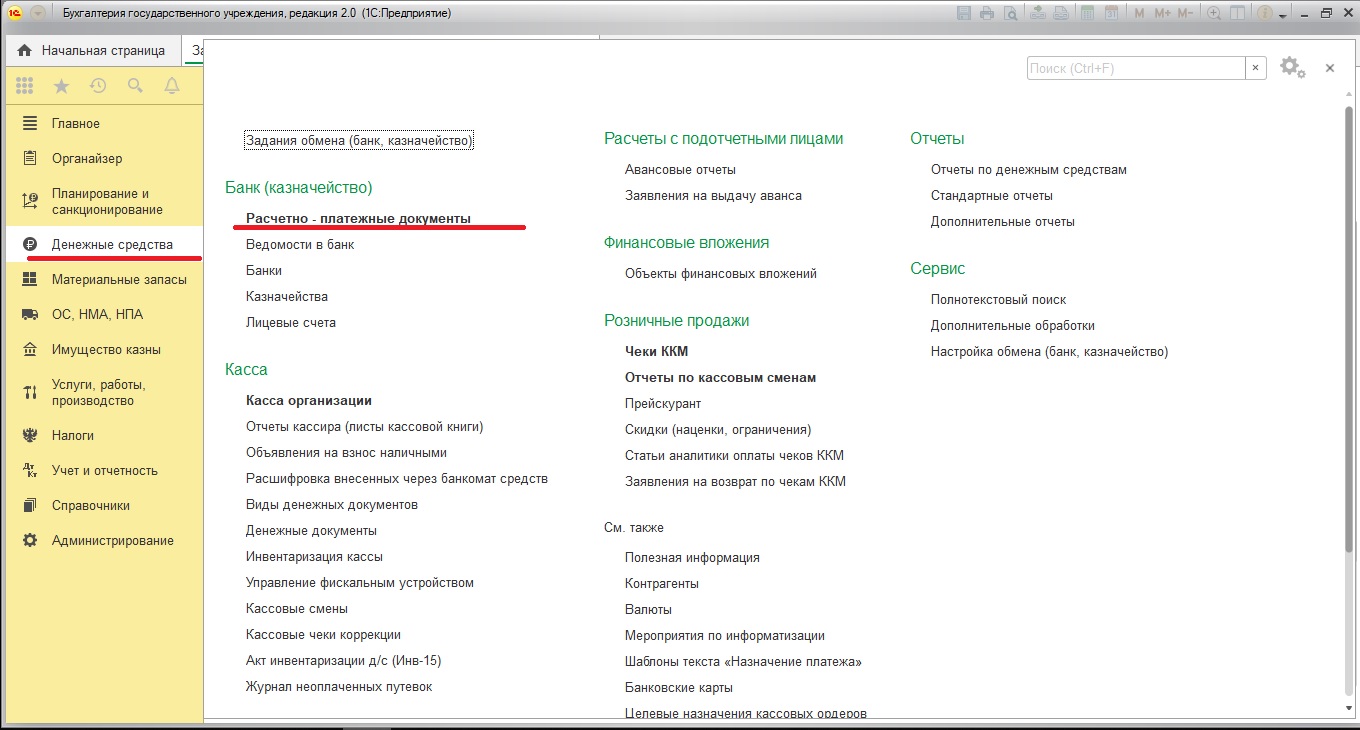Open Казначейства link
The width and height of the screenshot is (1360, 730).
[287, 296]
